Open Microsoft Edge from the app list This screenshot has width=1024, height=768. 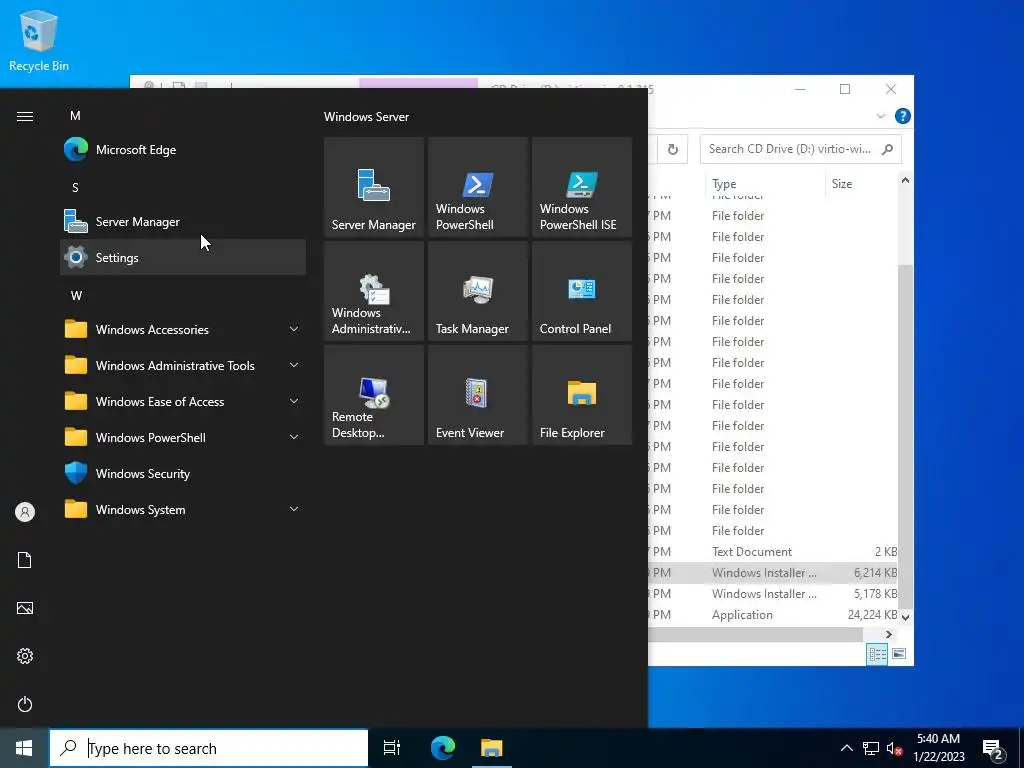coord(183,150)
